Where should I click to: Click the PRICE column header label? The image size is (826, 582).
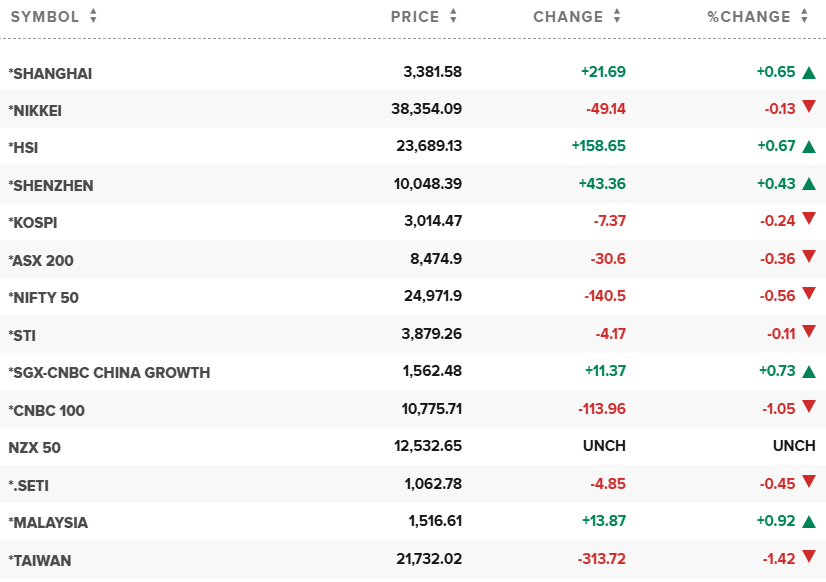click(x=415, y=17)
